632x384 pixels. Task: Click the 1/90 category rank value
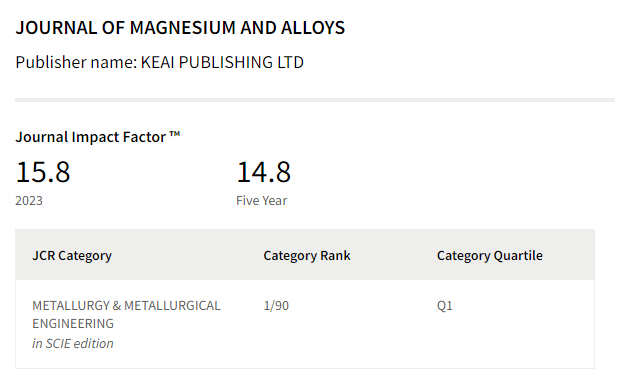click(x=276, y=305)
